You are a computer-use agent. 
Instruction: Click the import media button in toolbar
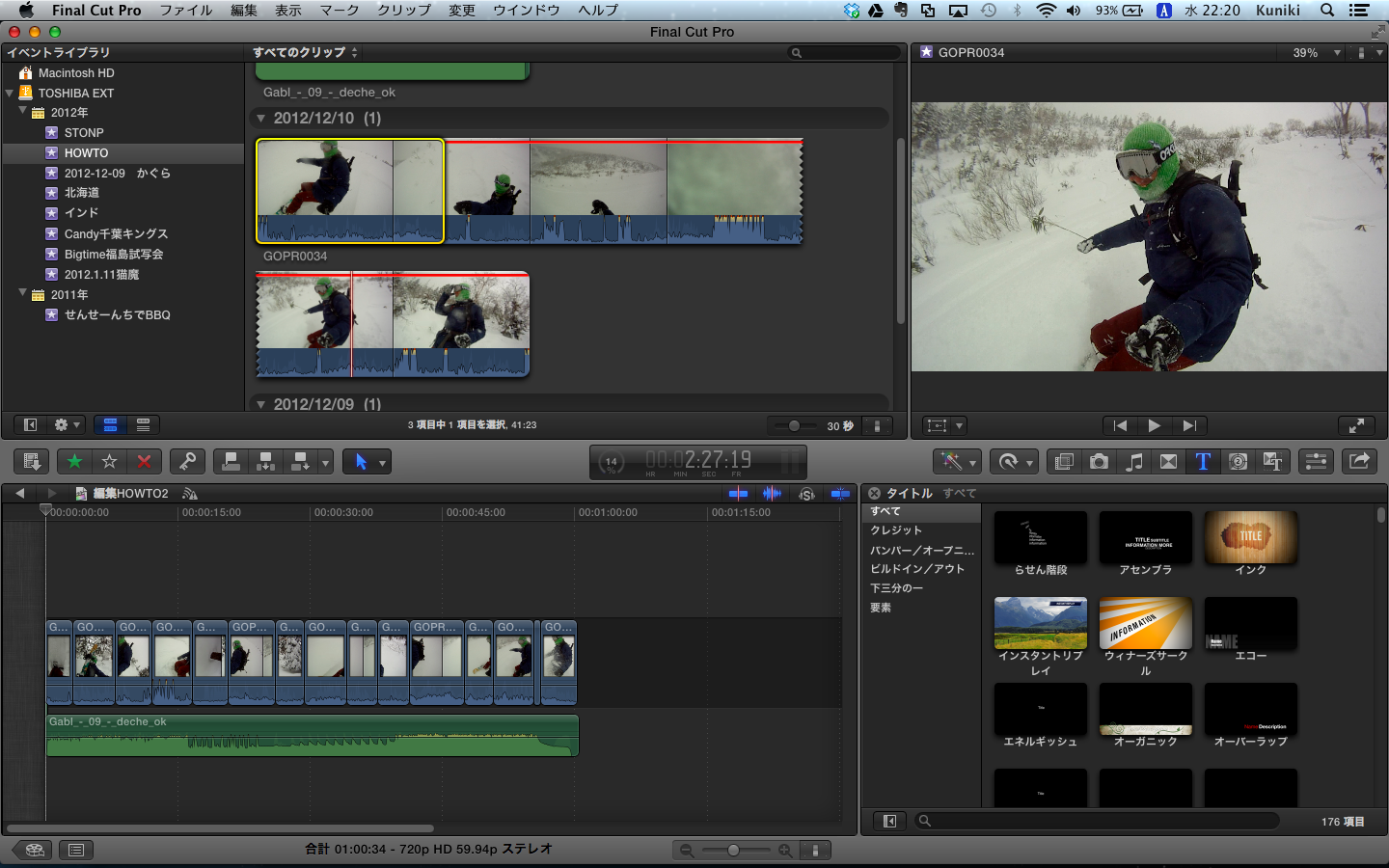(31, 462)
